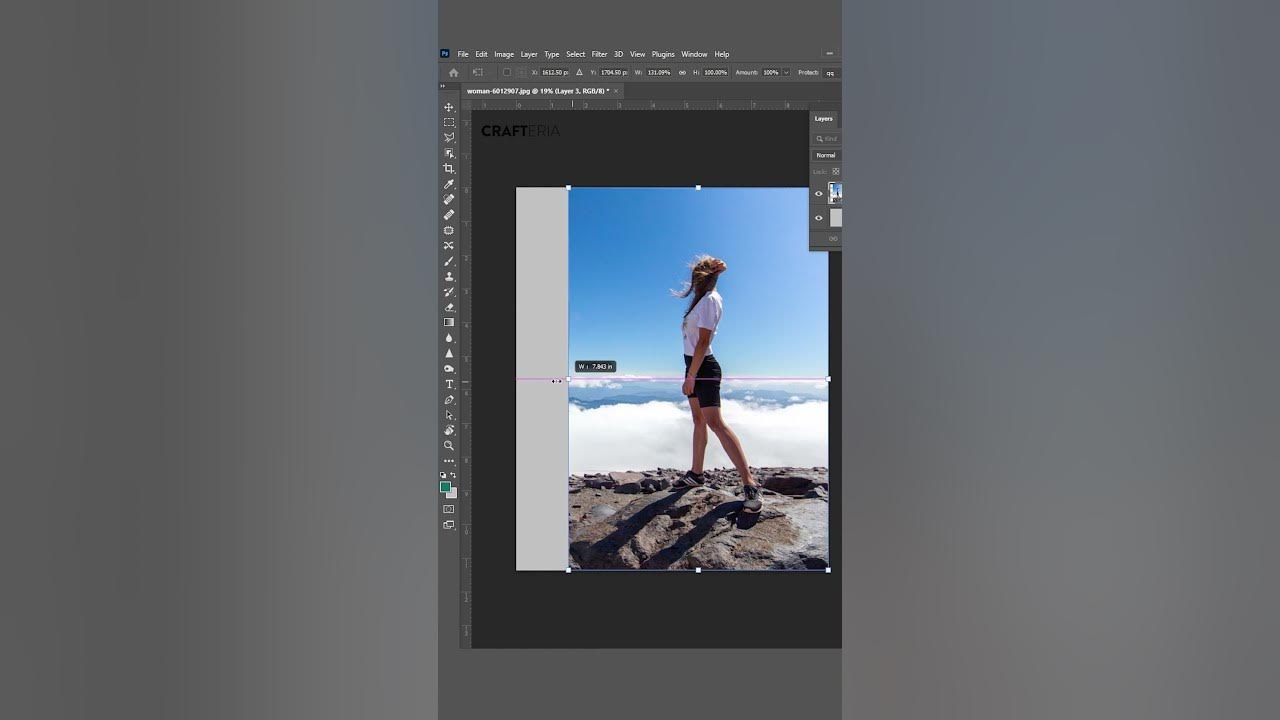Open the Amount slider dropdown arrow

[786, 72]
